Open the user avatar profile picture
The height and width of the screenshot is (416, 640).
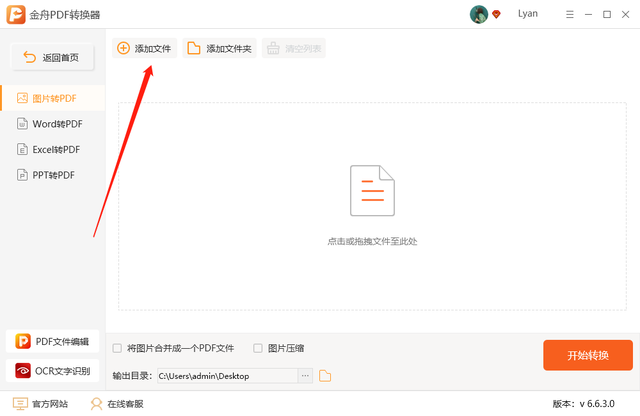479,14
